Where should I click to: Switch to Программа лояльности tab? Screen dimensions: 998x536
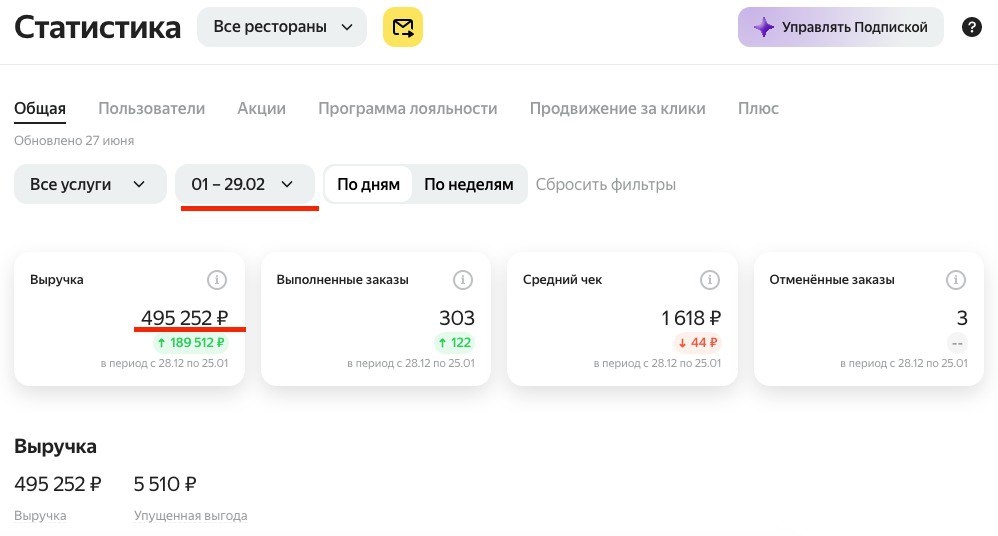point(407,108)
